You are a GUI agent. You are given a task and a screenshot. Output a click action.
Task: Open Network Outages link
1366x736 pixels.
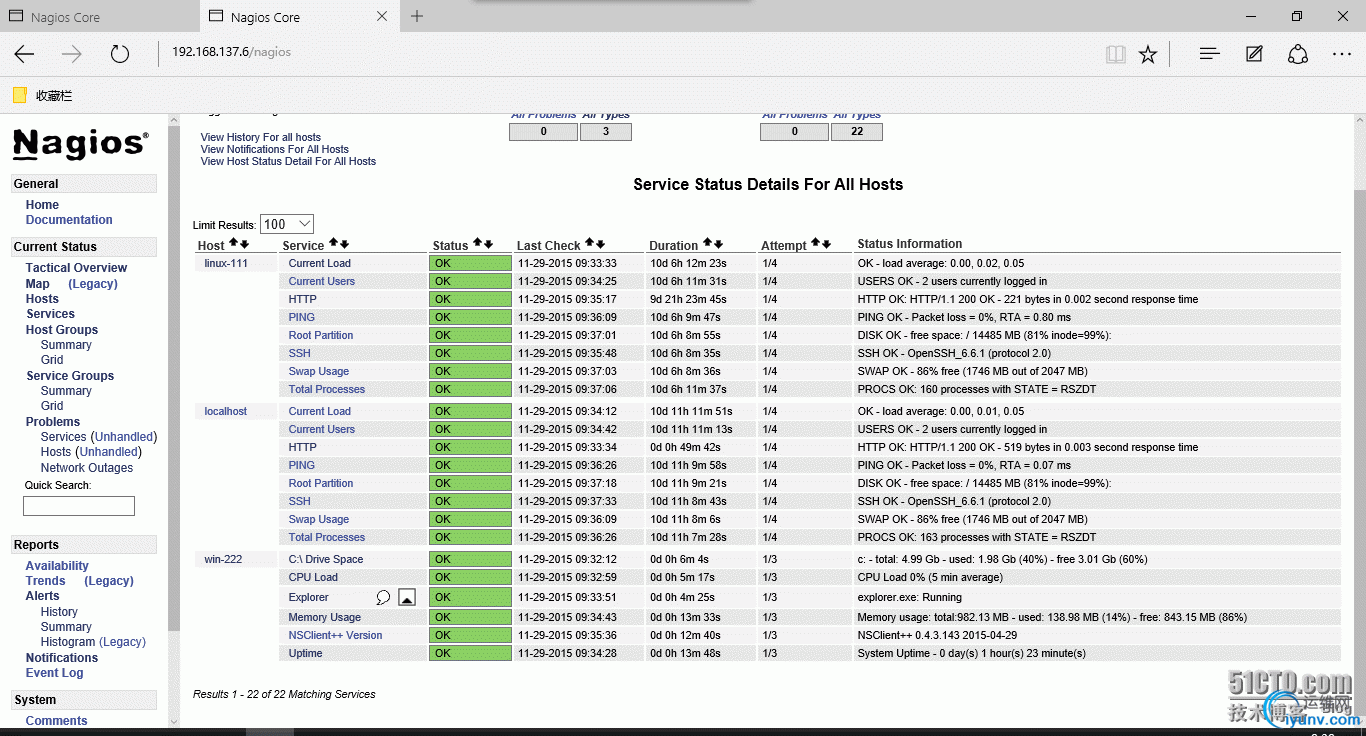[87, 468]
